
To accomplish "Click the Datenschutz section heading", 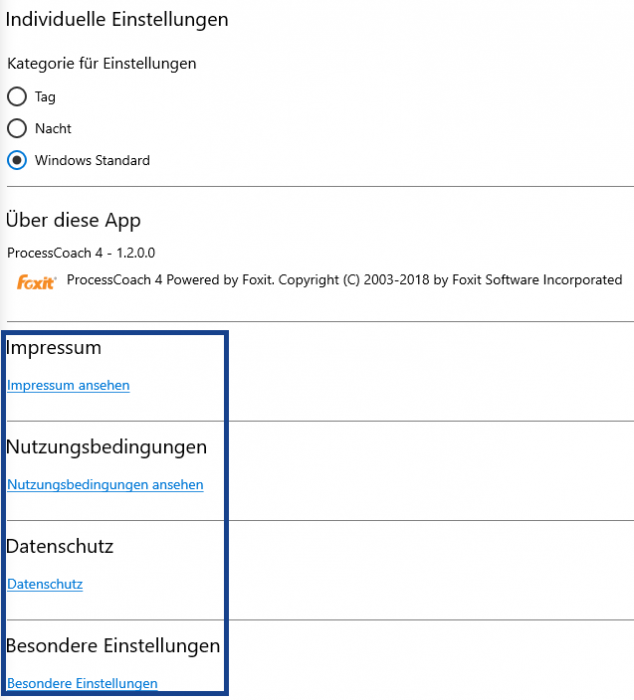I will click(60, 547).
